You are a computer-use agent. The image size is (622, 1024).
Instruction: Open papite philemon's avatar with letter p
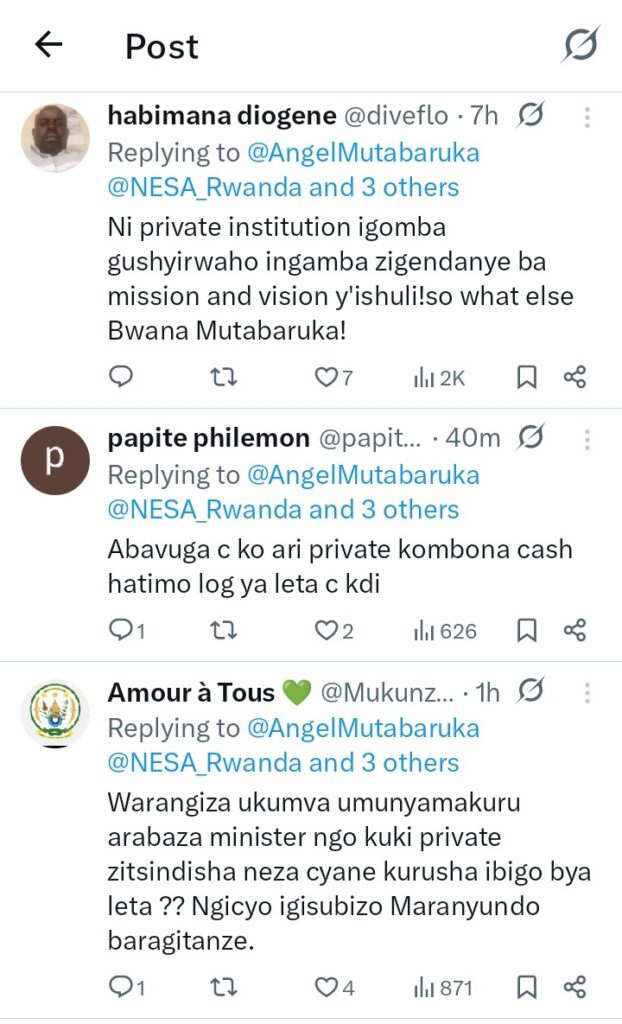(55, 460)
